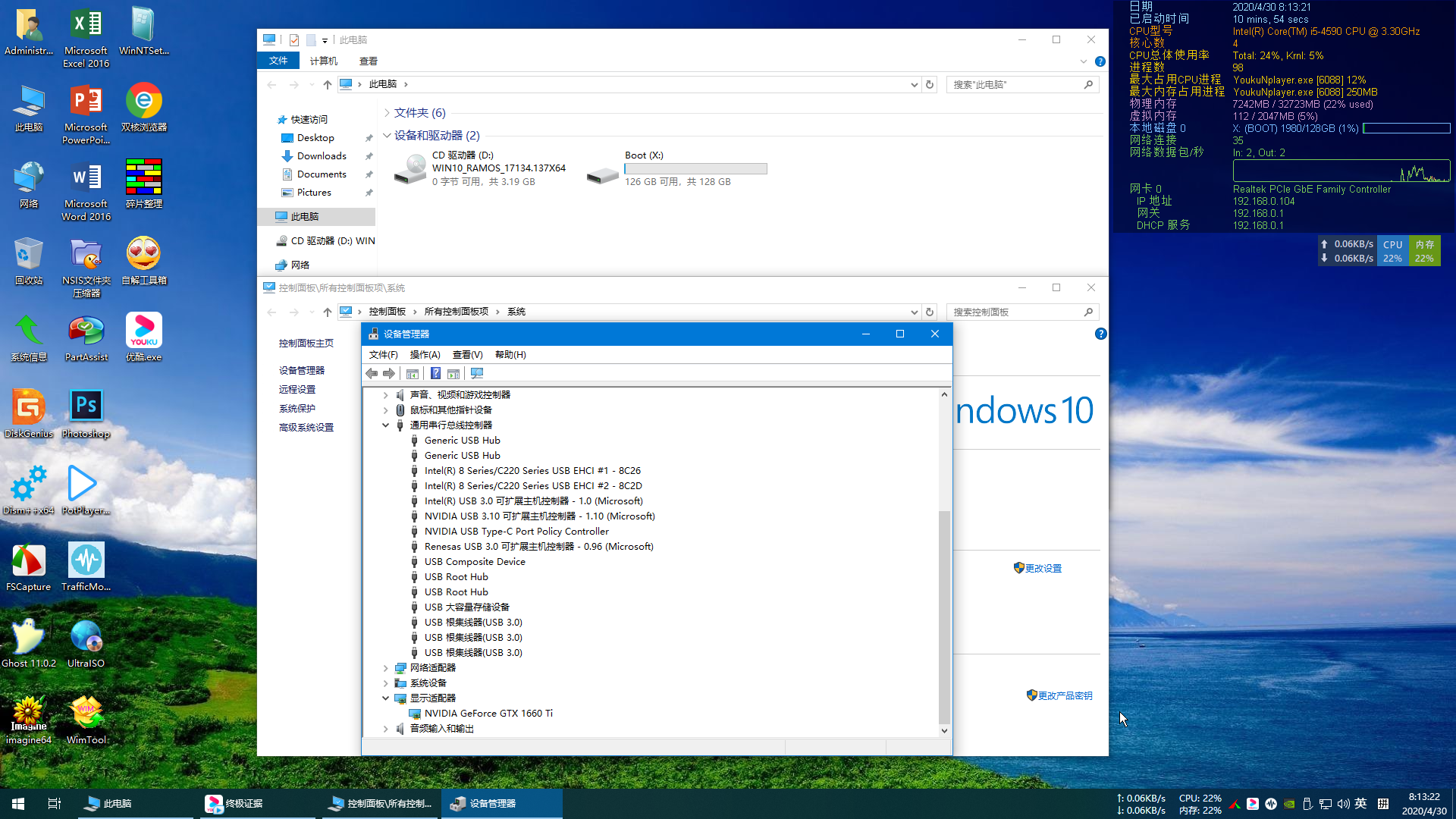The height and width of the screenshot is (819, 1456).
Task: Click the help icon in Device Manager toolbar
Action: coord(435,373)
